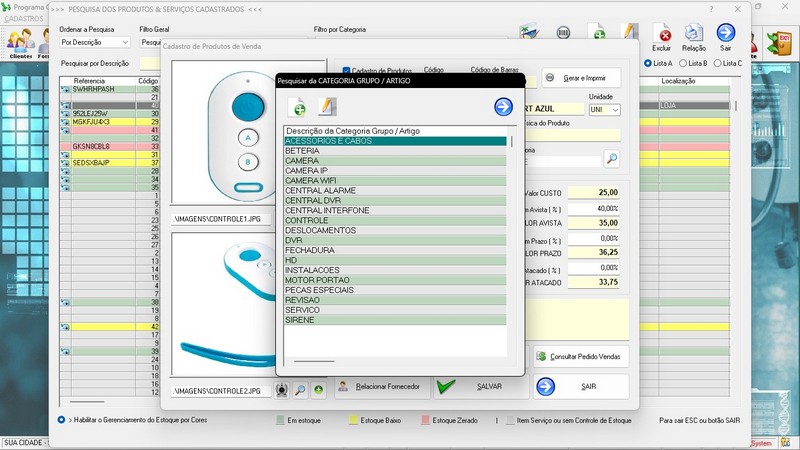Click the Gerar e Imprimir button
Screen dimensions: 800x450
click(580, 78)
